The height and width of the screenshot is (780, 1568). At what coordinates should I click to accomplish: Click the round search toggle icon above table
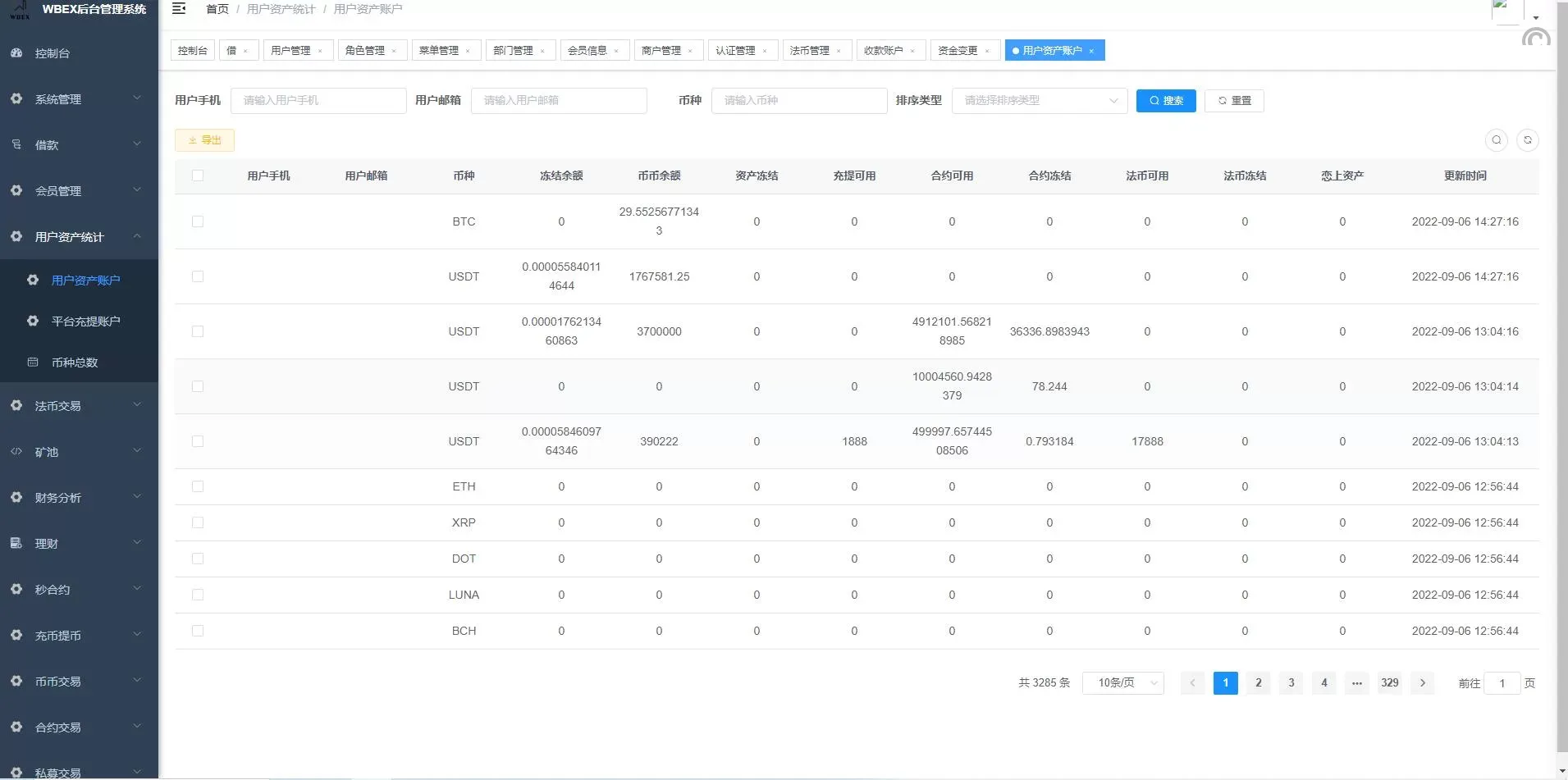pyautogui.click(x=1496, y=140)
